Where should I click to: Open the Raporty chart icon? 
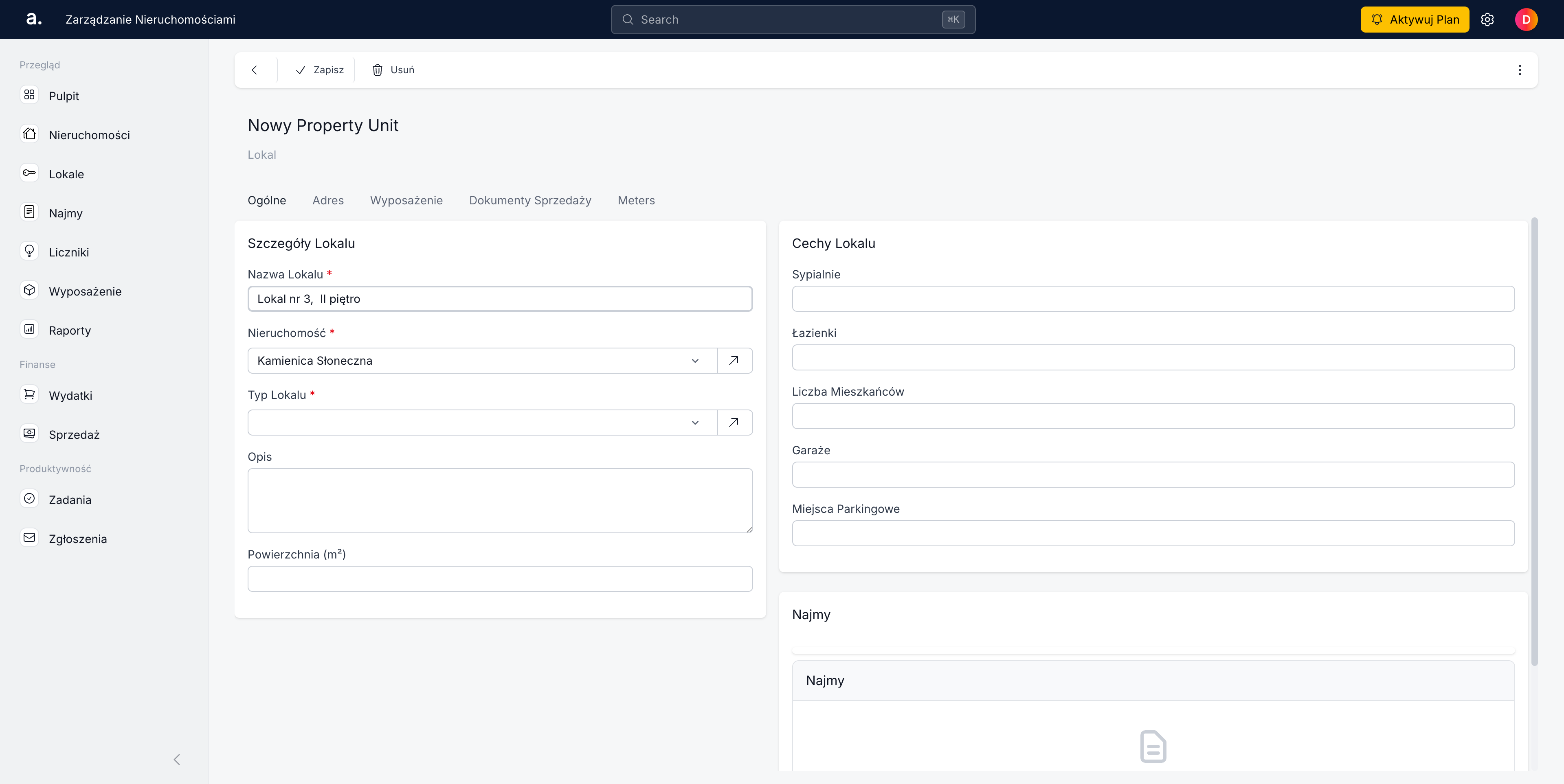pyautogui.click(x=29, y=329)
